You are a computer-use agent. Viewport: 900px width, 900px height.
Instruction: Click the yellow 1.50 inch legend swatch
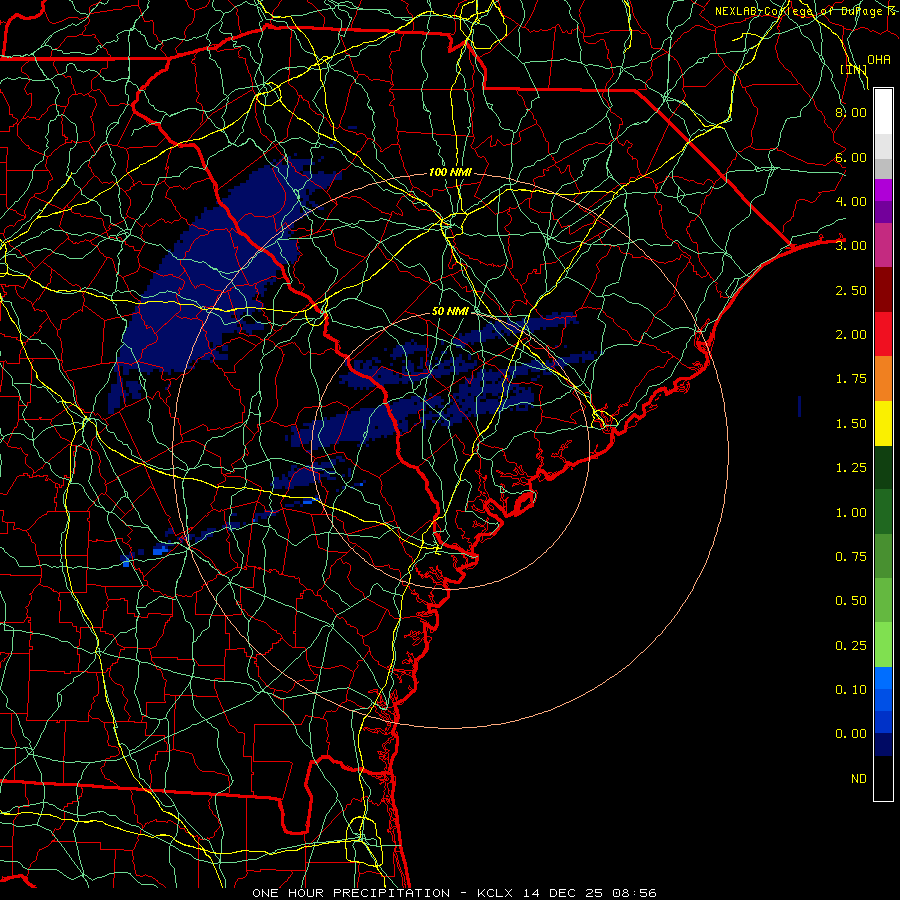[883, 424]
